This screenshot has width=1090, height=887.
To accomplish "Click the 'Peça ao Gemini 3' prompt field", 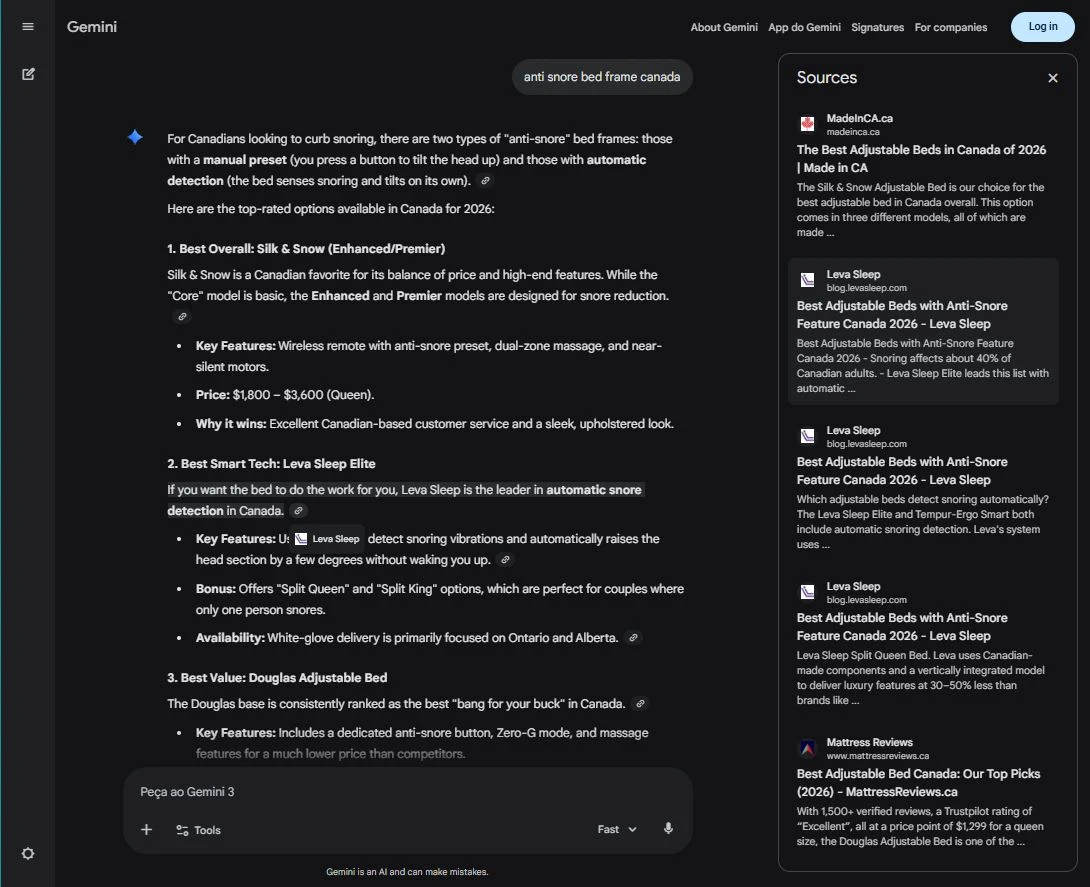I will pos(407,792).
